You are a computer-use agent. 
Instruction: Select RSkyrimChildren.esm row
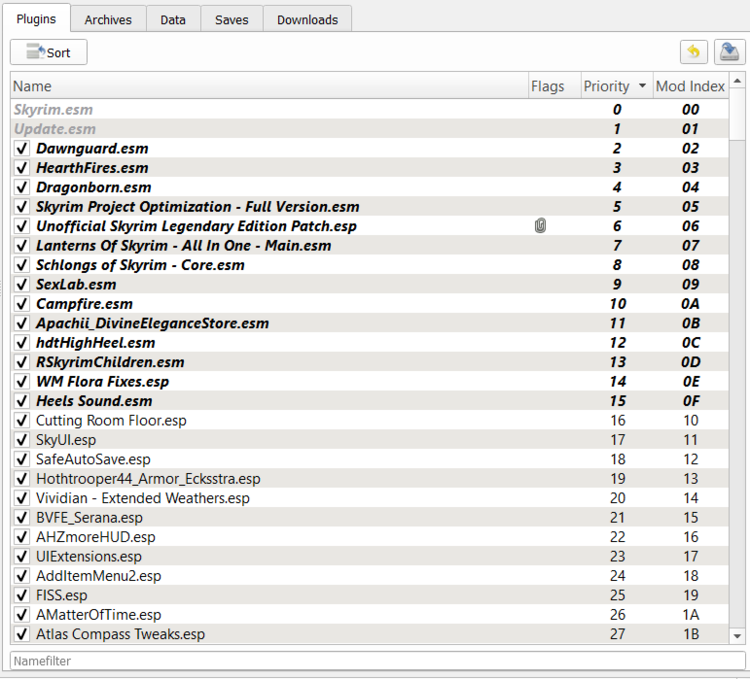coord(370,362)
